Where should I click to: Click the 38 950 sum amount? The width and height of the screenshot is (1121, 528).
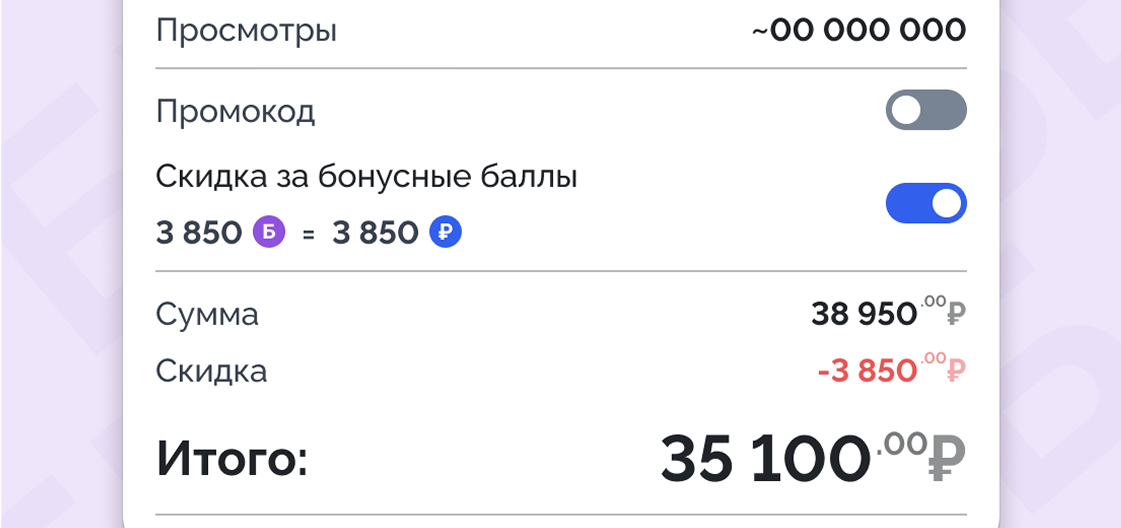[x=864, y=315]
